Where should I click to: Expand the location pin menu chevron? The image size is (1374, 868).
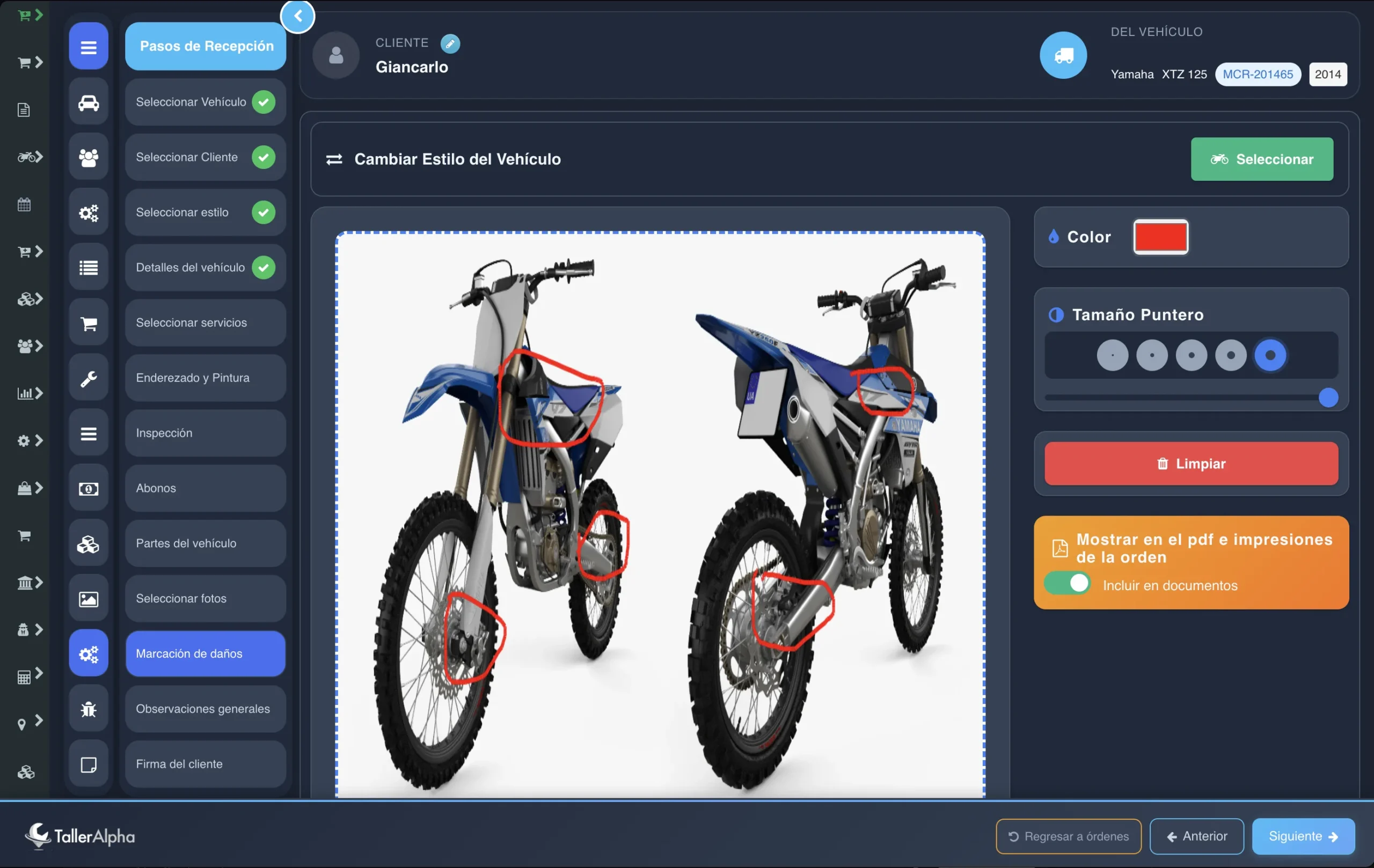click(x=38, y=722)
